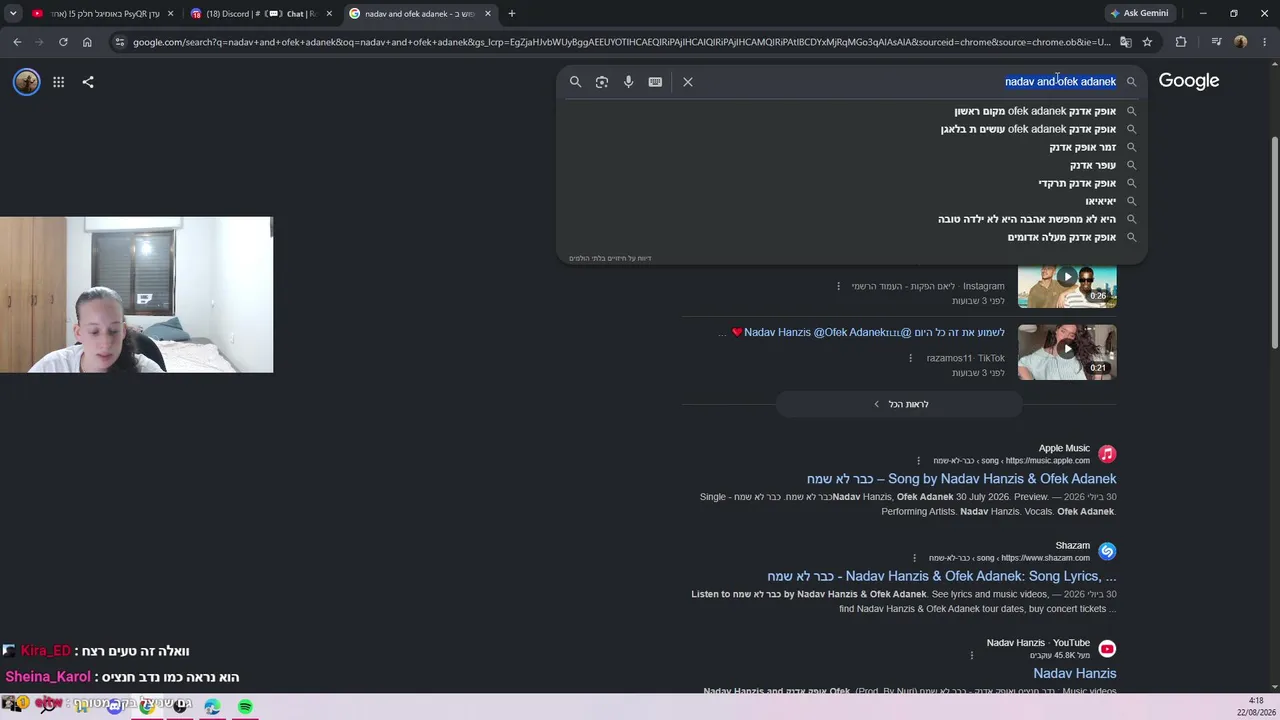
Task: Open a new browser tab
Action: coord(512,14)
